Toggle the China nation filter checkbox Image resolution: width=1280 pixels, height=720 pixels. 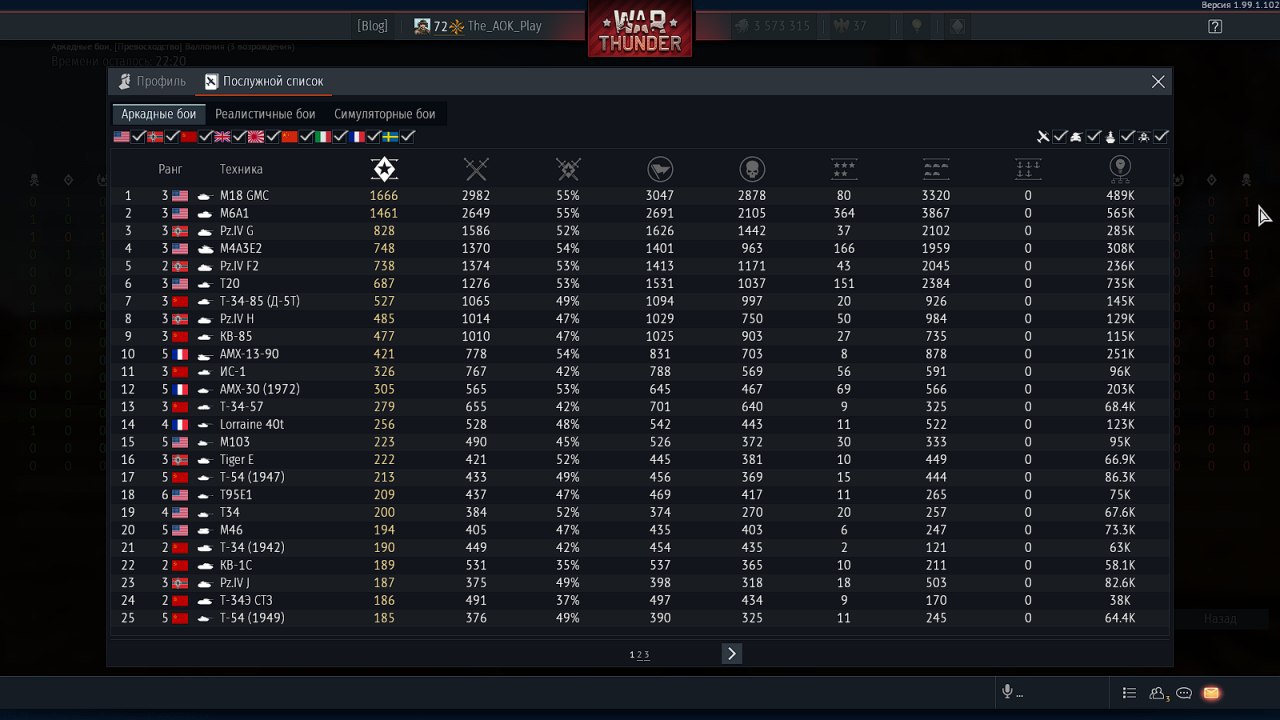(306, 136)
